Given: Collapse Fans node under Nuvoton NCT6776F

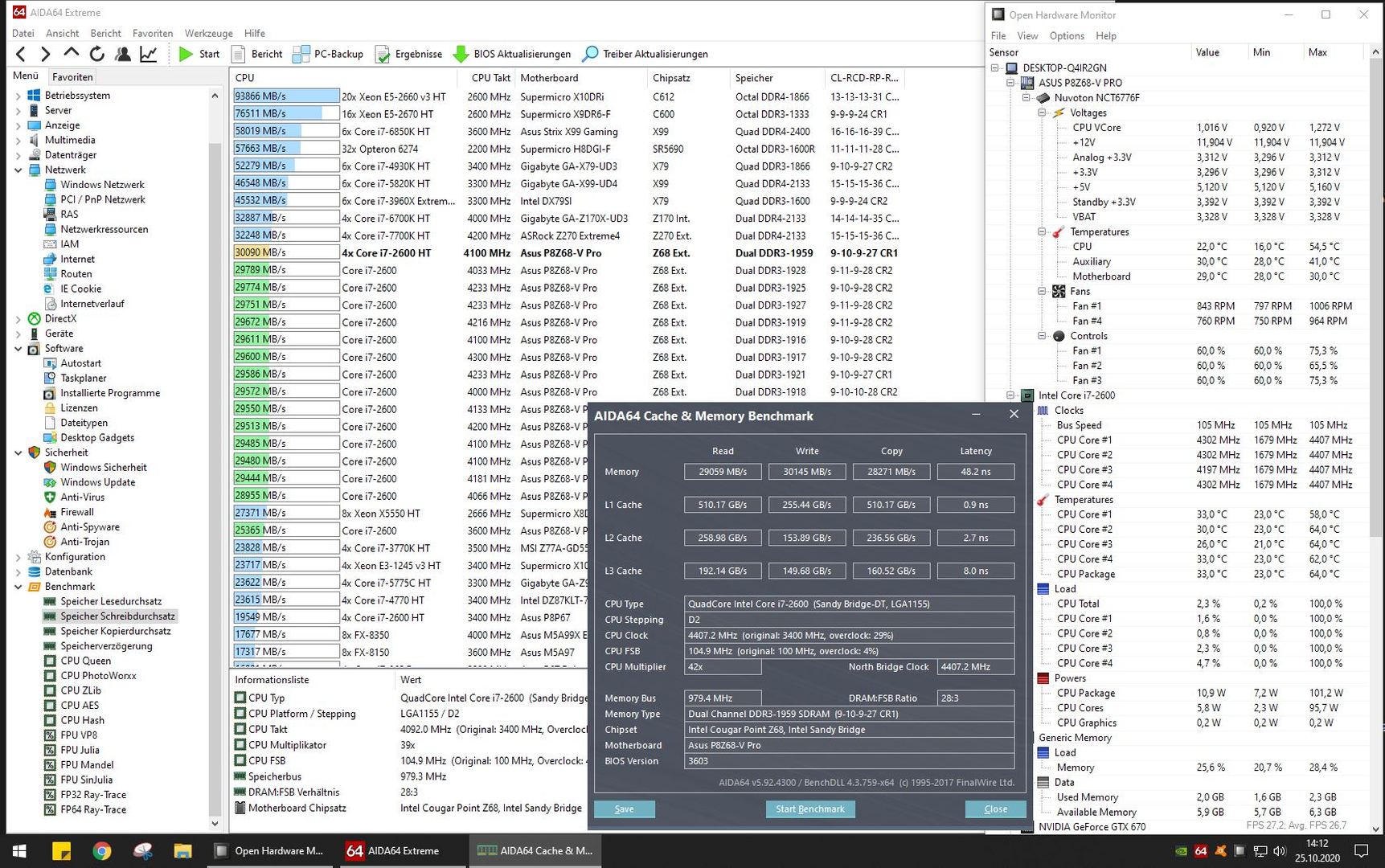Looking at the screenshot, I should 1043,291.
